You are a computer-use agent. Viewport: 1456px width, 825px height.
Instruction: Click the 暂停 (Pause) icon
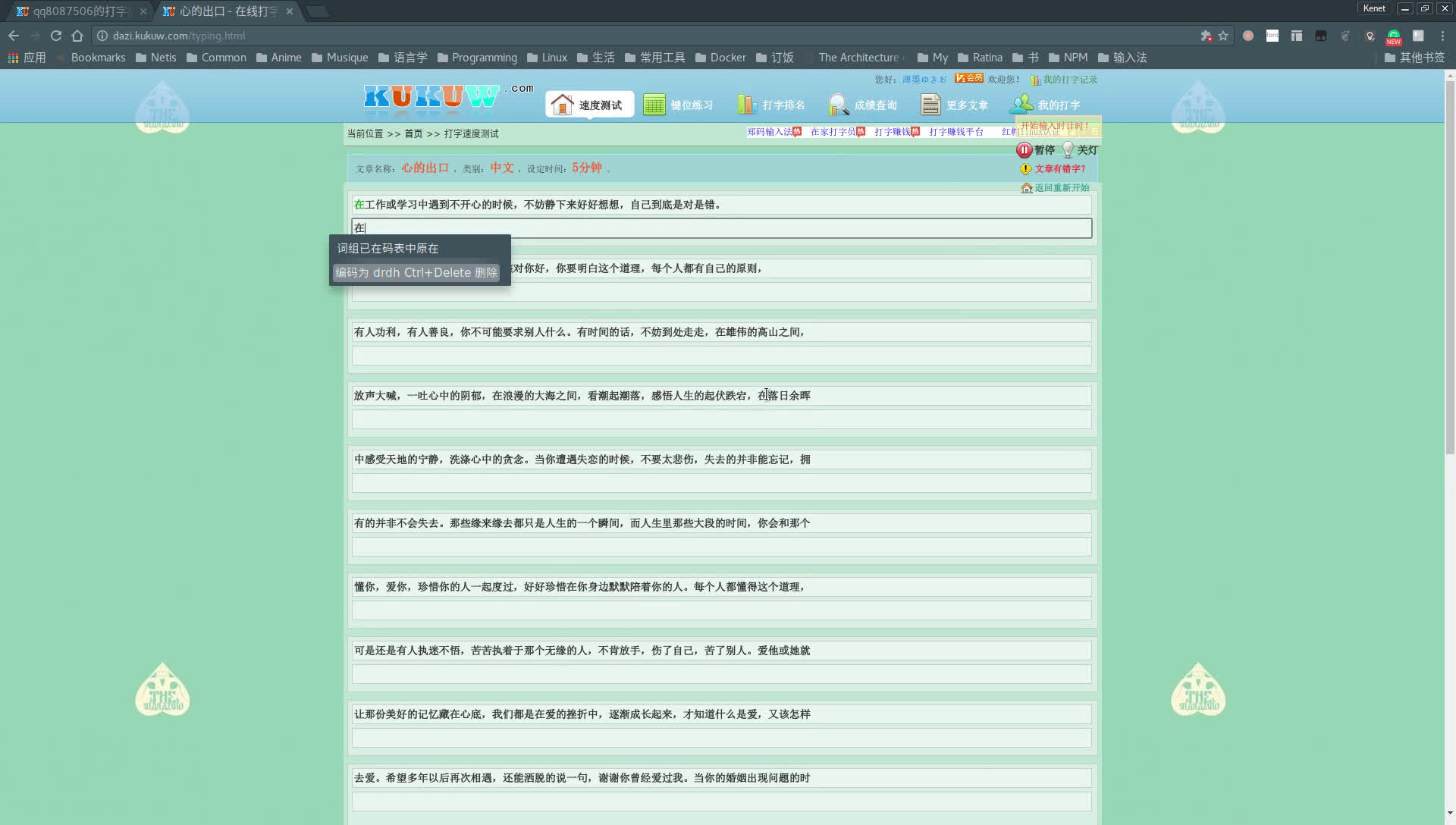tap(1024, 150)
